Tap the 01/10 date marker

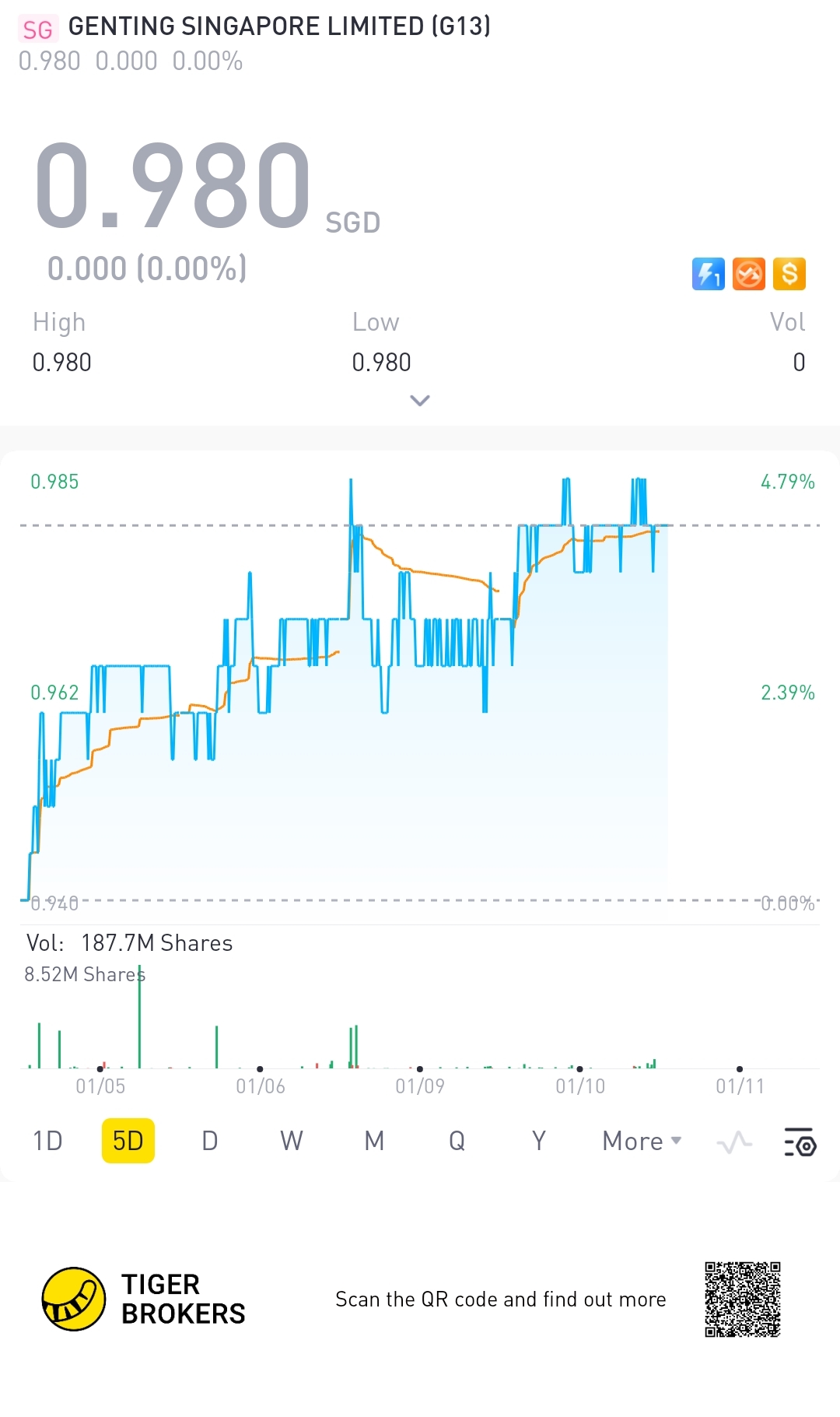click(x=580, y=1086)
